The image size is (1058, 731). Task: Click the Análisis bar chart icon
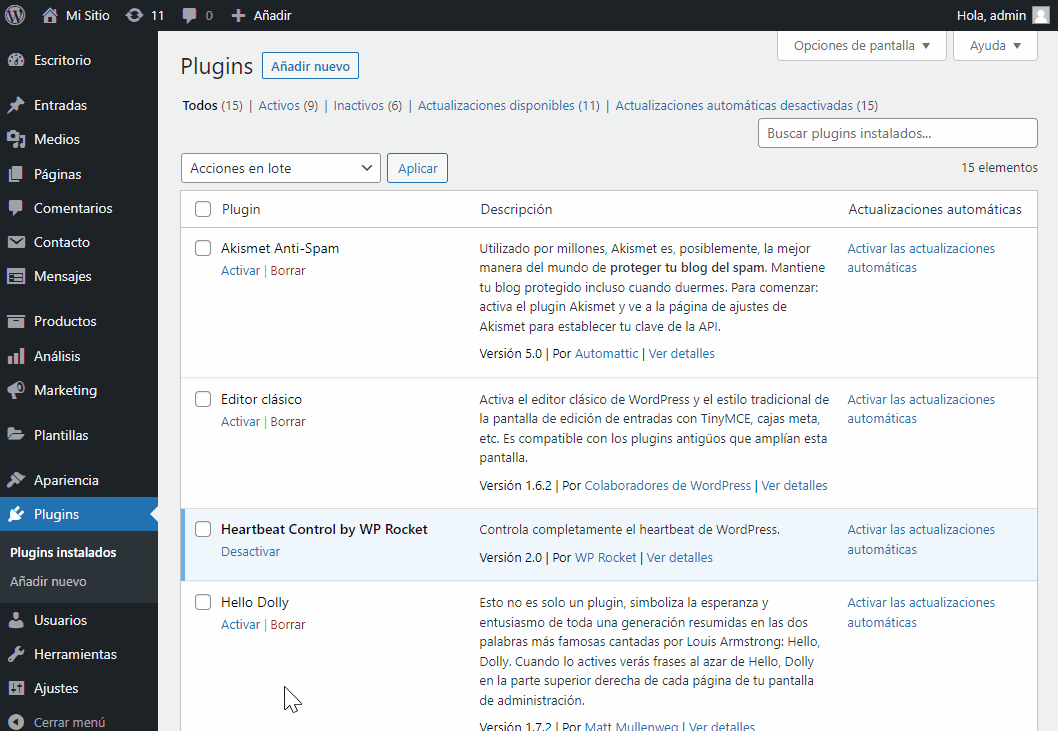(16, 356)
